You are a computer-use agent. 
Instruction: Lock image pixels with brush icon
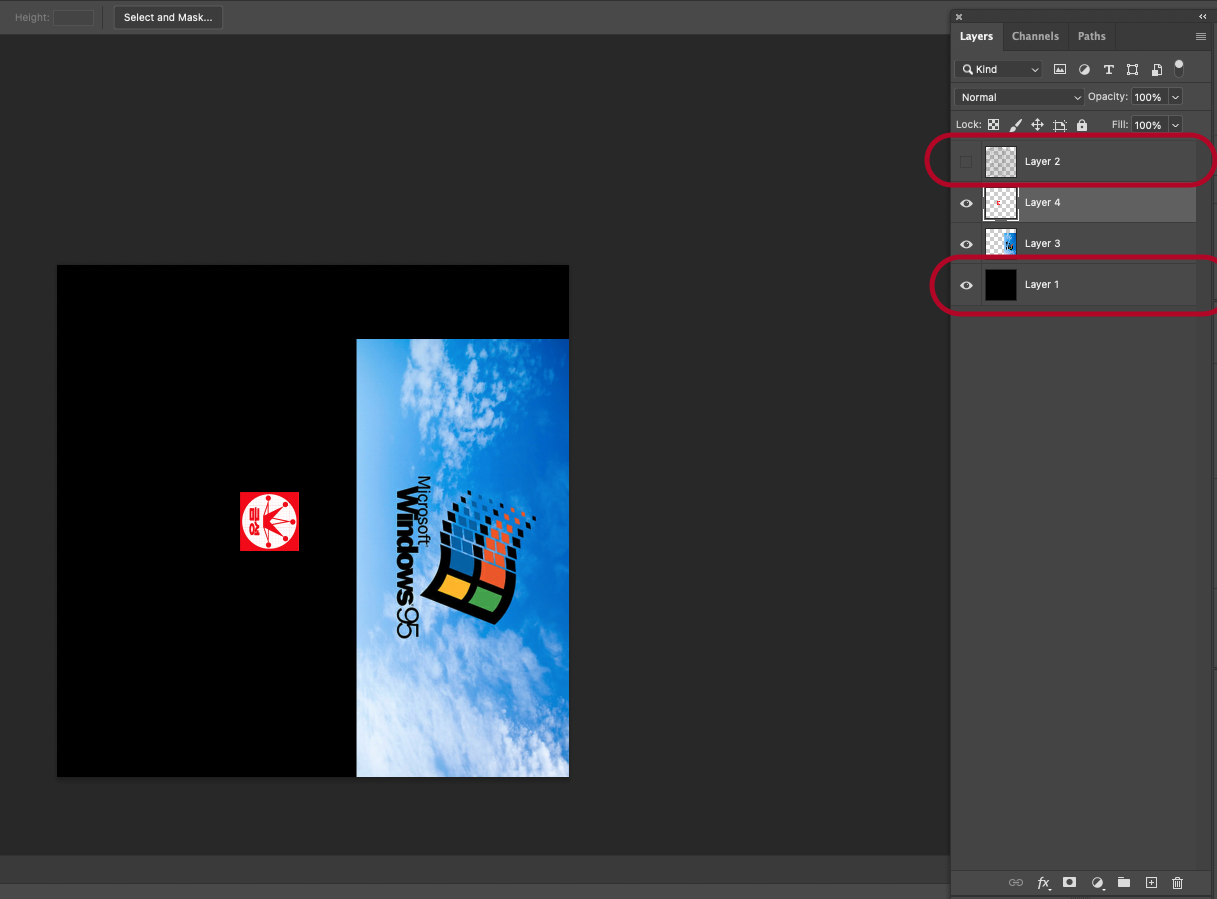pos(1015,125)
